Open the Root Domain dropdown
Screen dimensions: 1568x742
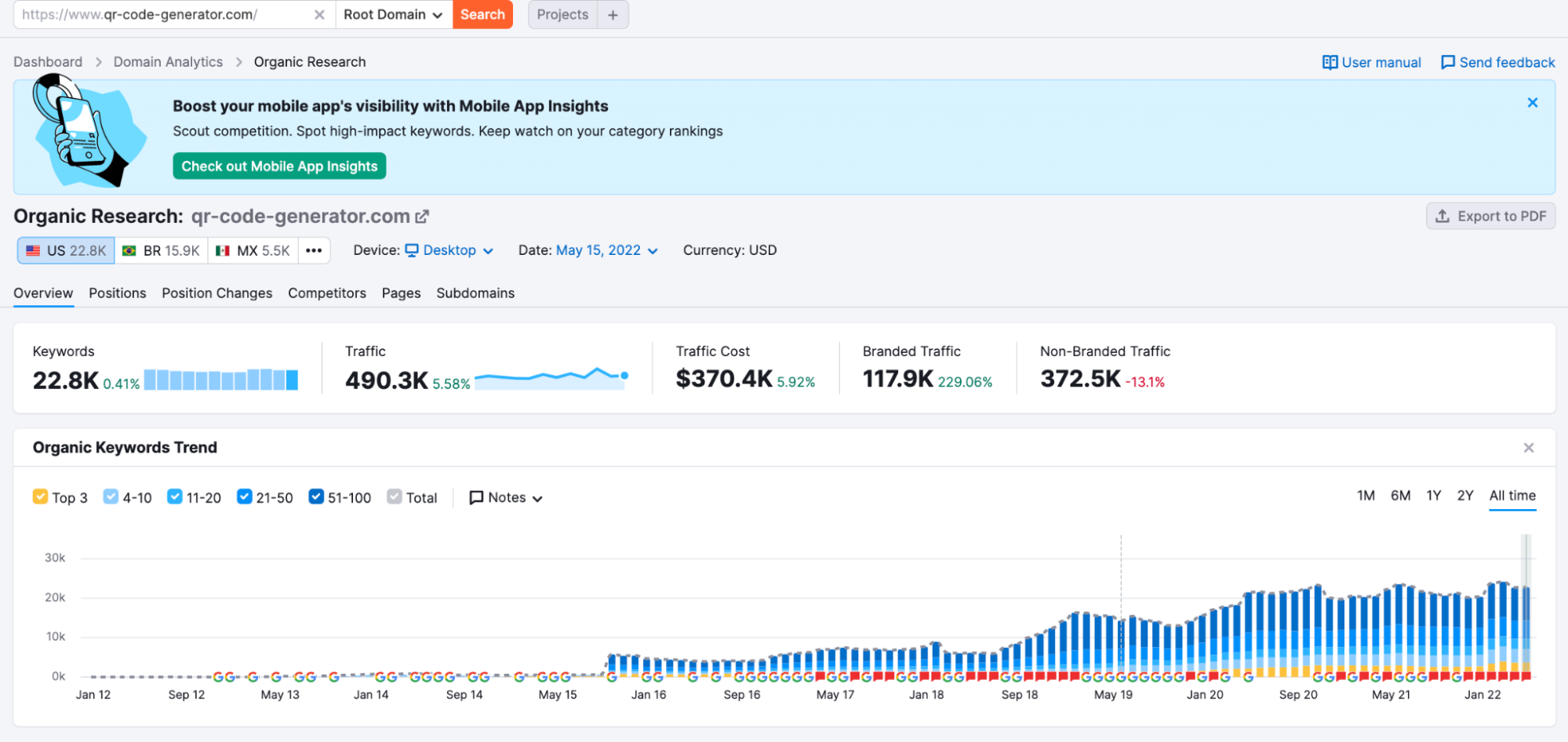[394, 15]
